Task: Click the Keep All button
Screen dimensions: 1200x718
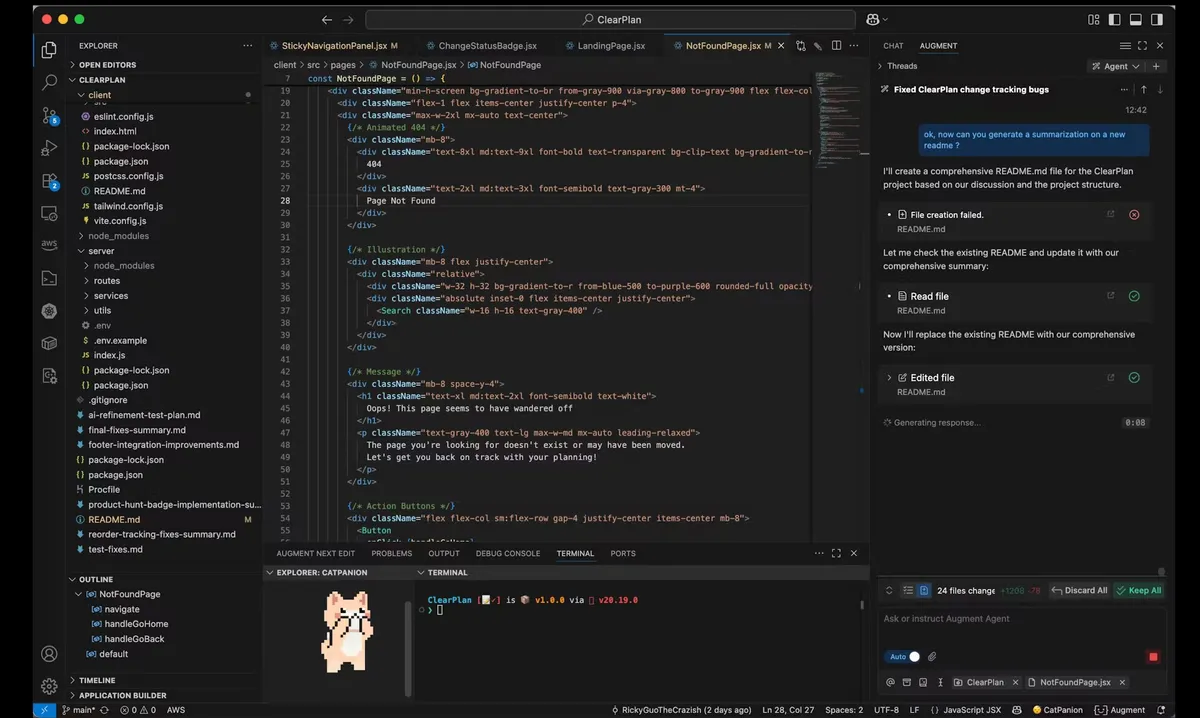Action: (1139, 591)
